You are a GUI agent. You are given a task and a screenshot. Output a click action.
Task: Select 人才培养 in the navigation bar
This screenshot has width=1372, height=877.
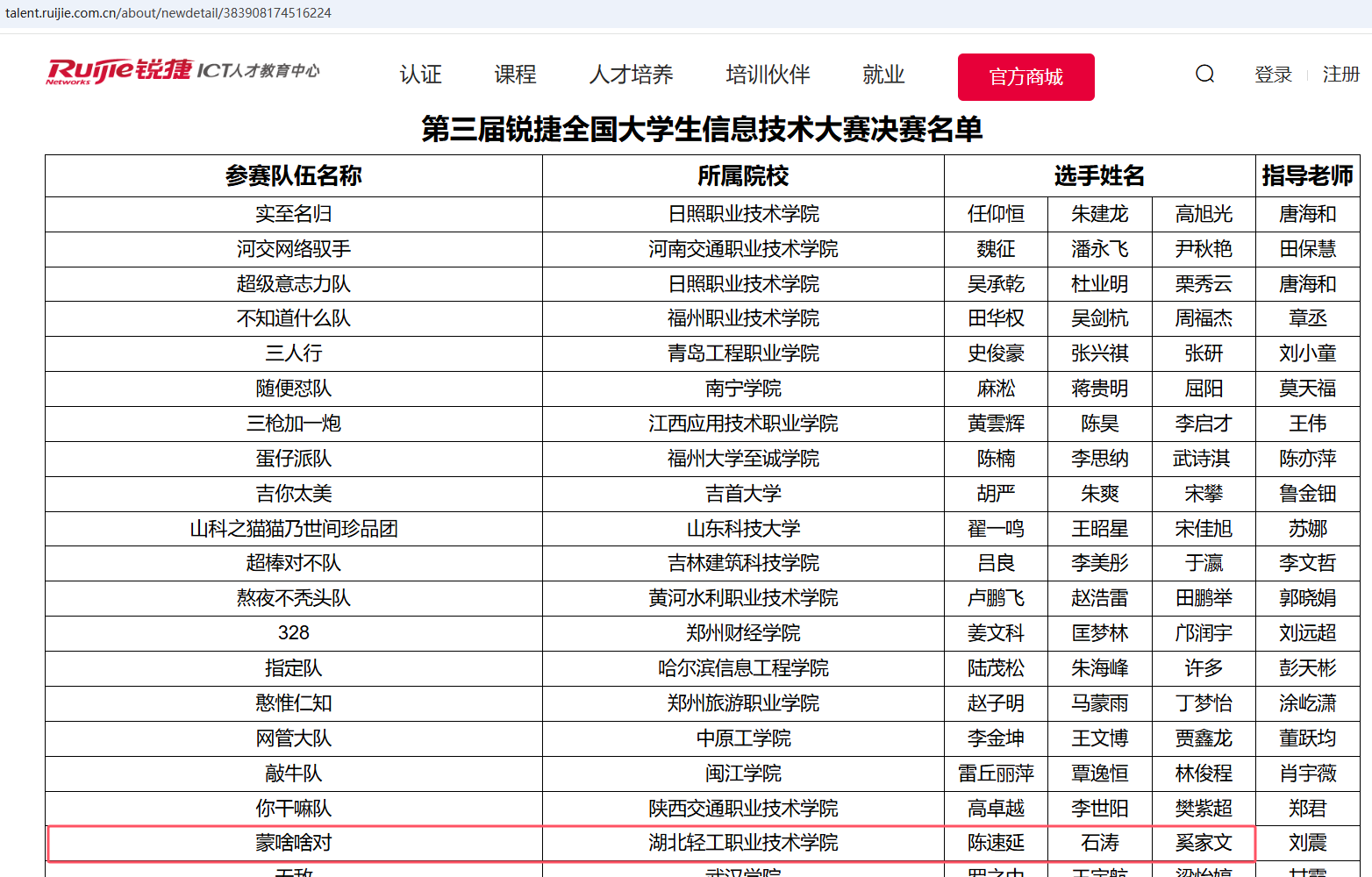point(631,75)
